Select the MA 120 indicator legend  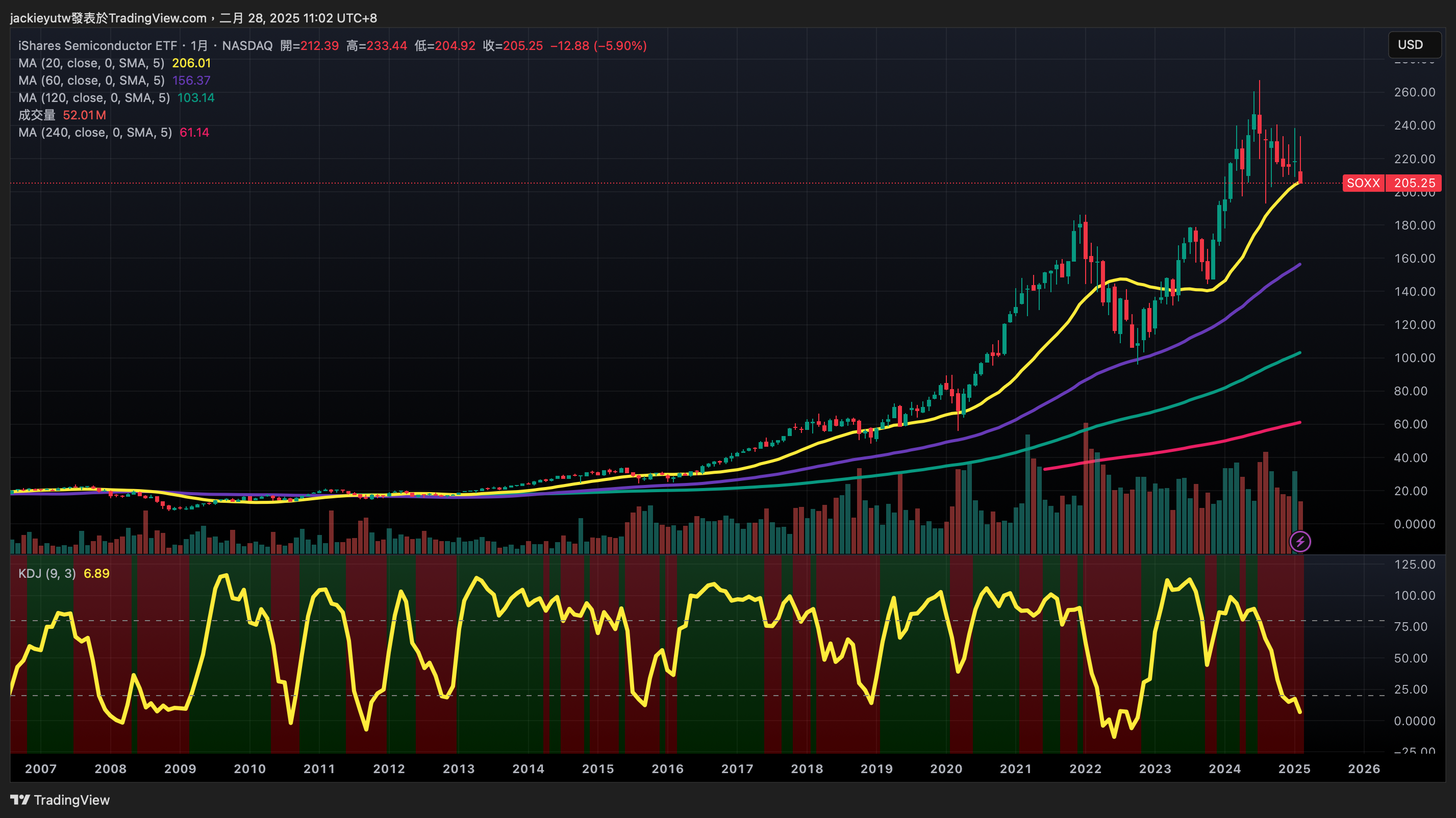[x=94, y=98]
